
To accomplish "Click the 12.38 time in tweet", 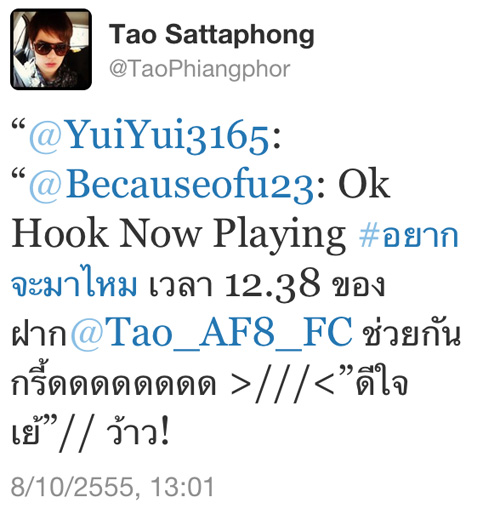I will click(x=272, y=284).
